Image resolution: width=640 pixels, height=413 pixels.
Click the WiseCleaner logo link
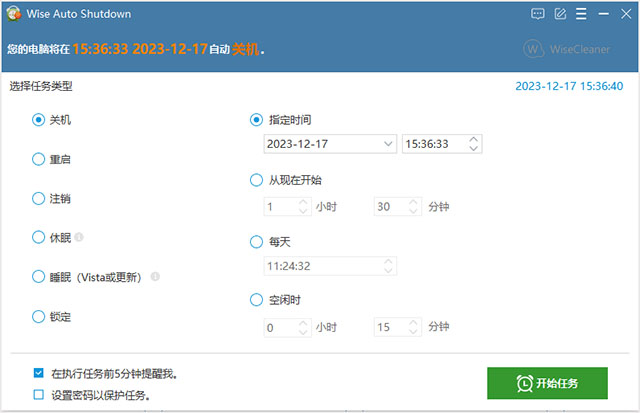pos(567,49)
